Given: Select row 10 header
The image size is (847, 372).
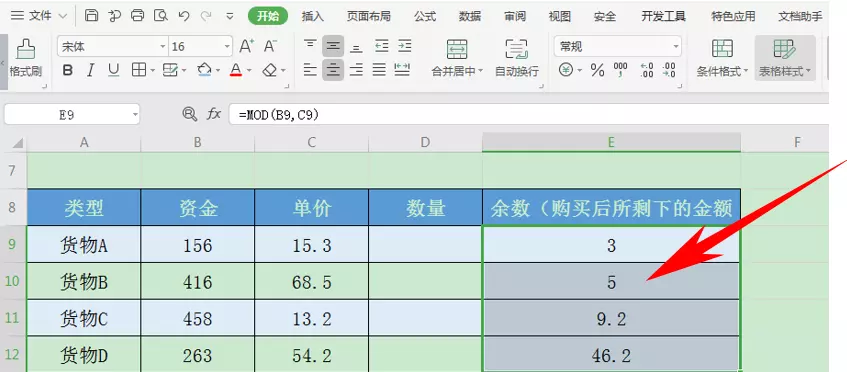Looking at the screenshot, I should (x=13, y=281).
